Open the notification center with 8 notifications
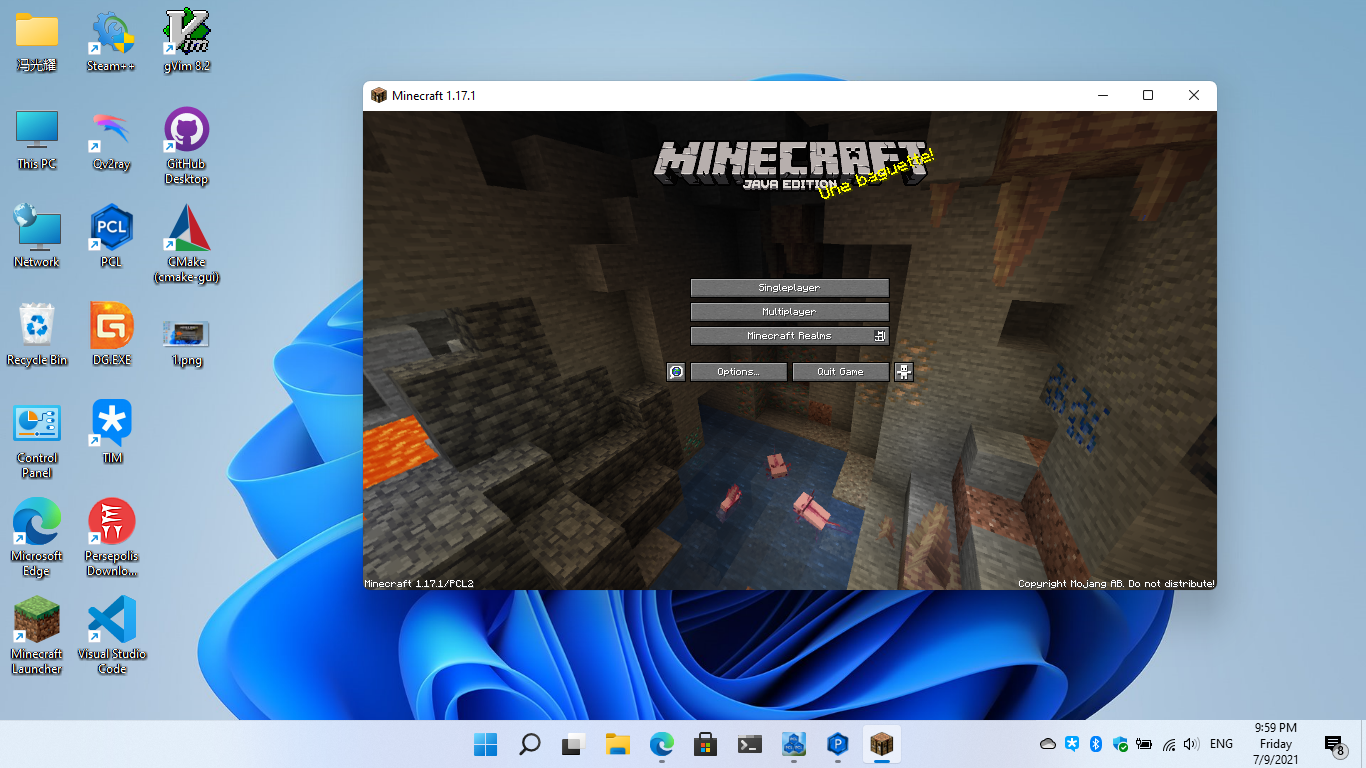1366x768 pixels. click(x=1334, y=744)
